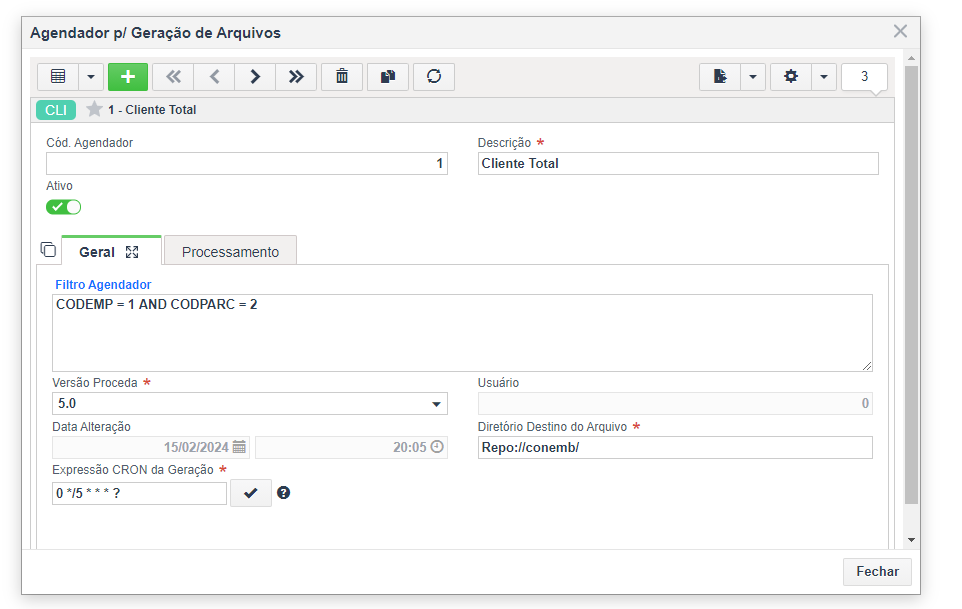
Task: Delete the current record
Action: 342,77
